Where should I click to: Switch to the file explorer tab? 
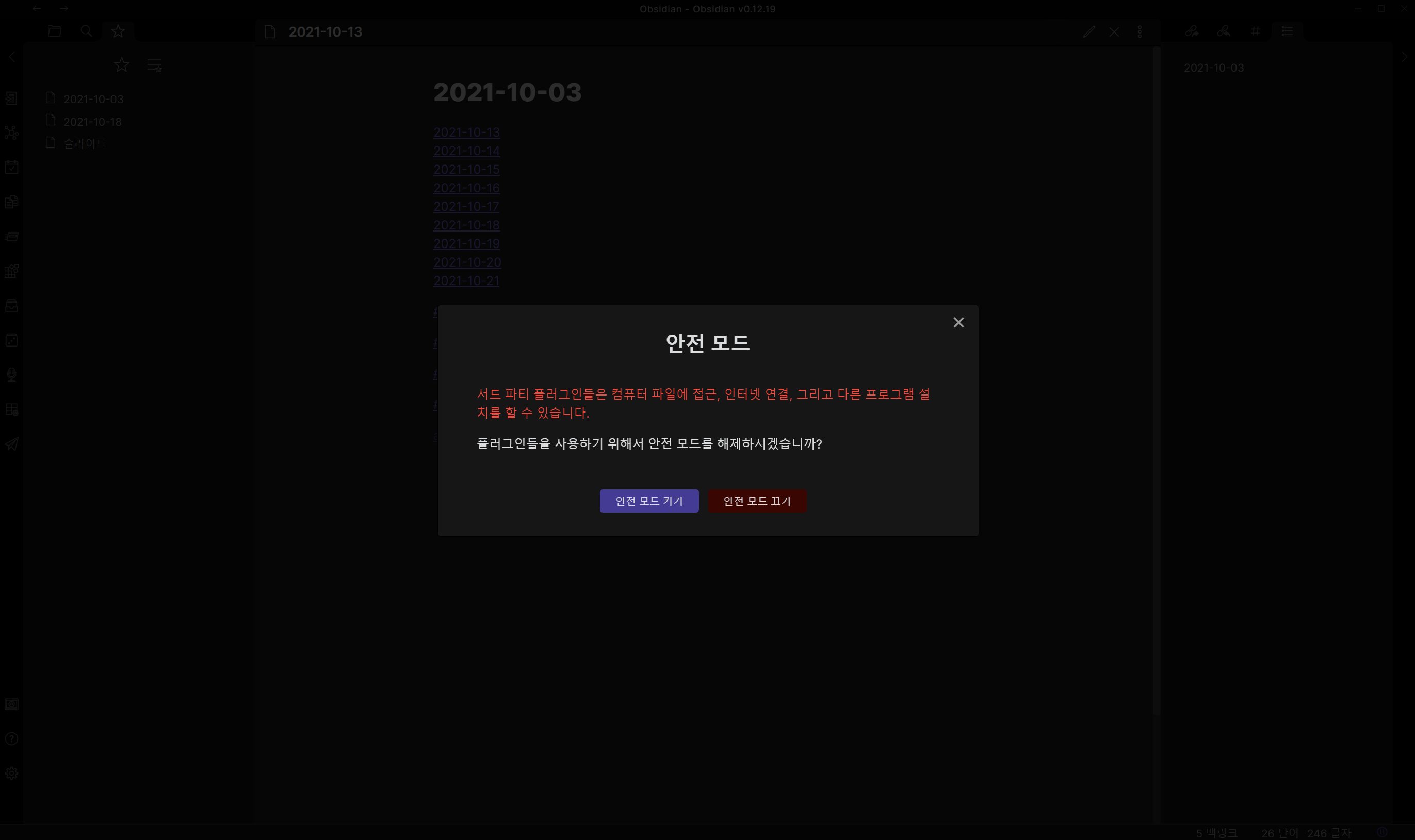pos(54,31)
